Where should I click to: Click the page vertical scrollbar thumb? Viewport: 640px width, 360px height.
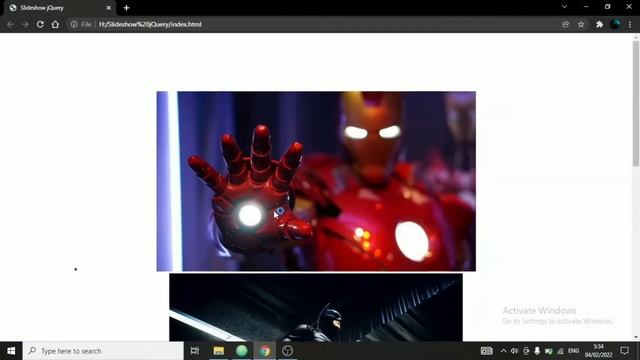coord(636,104)
